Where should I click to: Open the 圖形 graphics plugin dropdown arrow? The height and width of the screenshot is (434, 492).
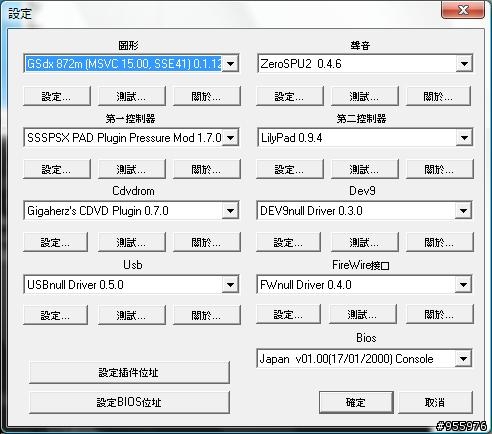(230, 64)
